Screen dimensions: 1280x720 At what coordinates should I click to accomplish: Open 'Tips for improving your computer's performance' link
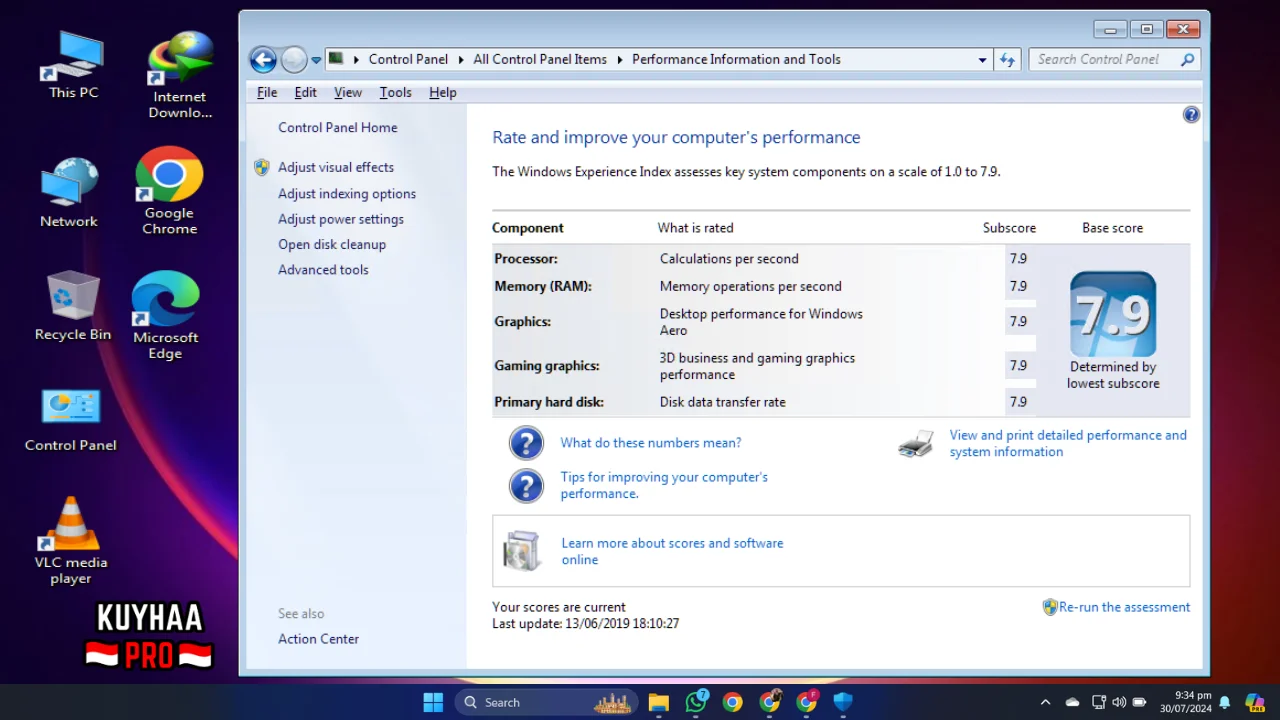pos(664,486)
